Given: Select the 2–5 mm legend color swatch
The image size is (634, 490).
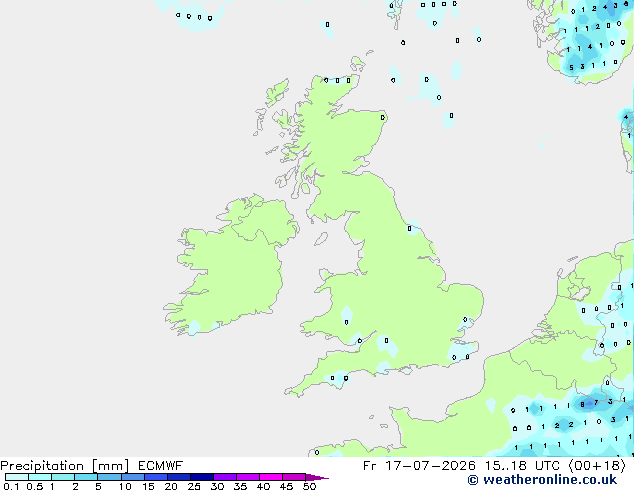Looking at the screenshot, I should tap(86, 477).
